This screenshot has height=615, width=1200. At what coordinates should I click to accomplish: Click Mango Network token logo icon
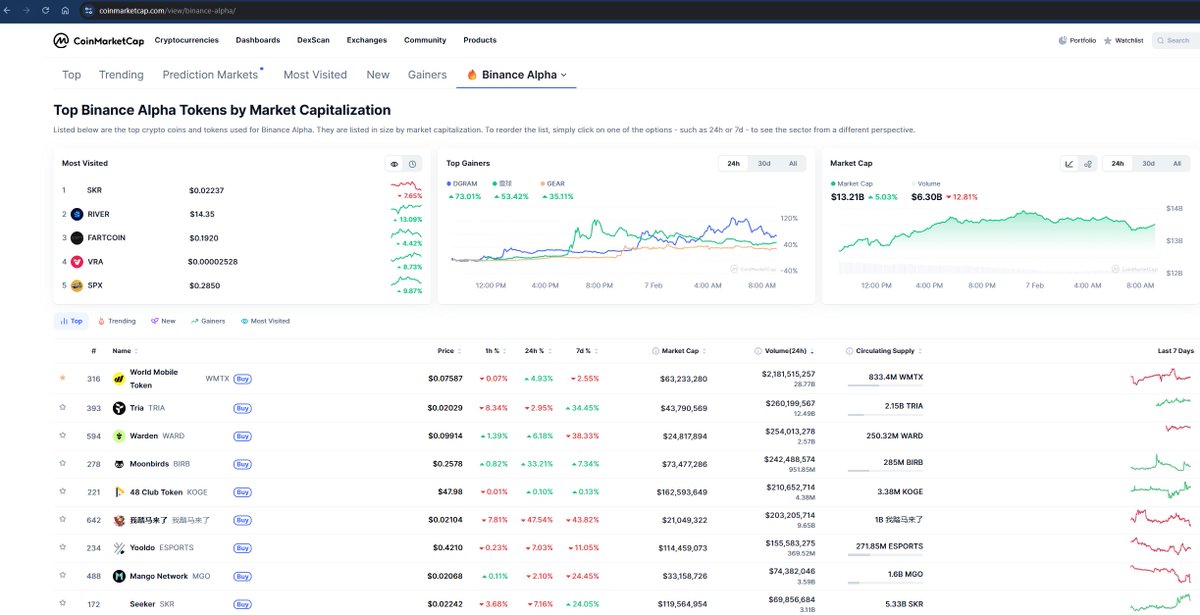point(119,576)
